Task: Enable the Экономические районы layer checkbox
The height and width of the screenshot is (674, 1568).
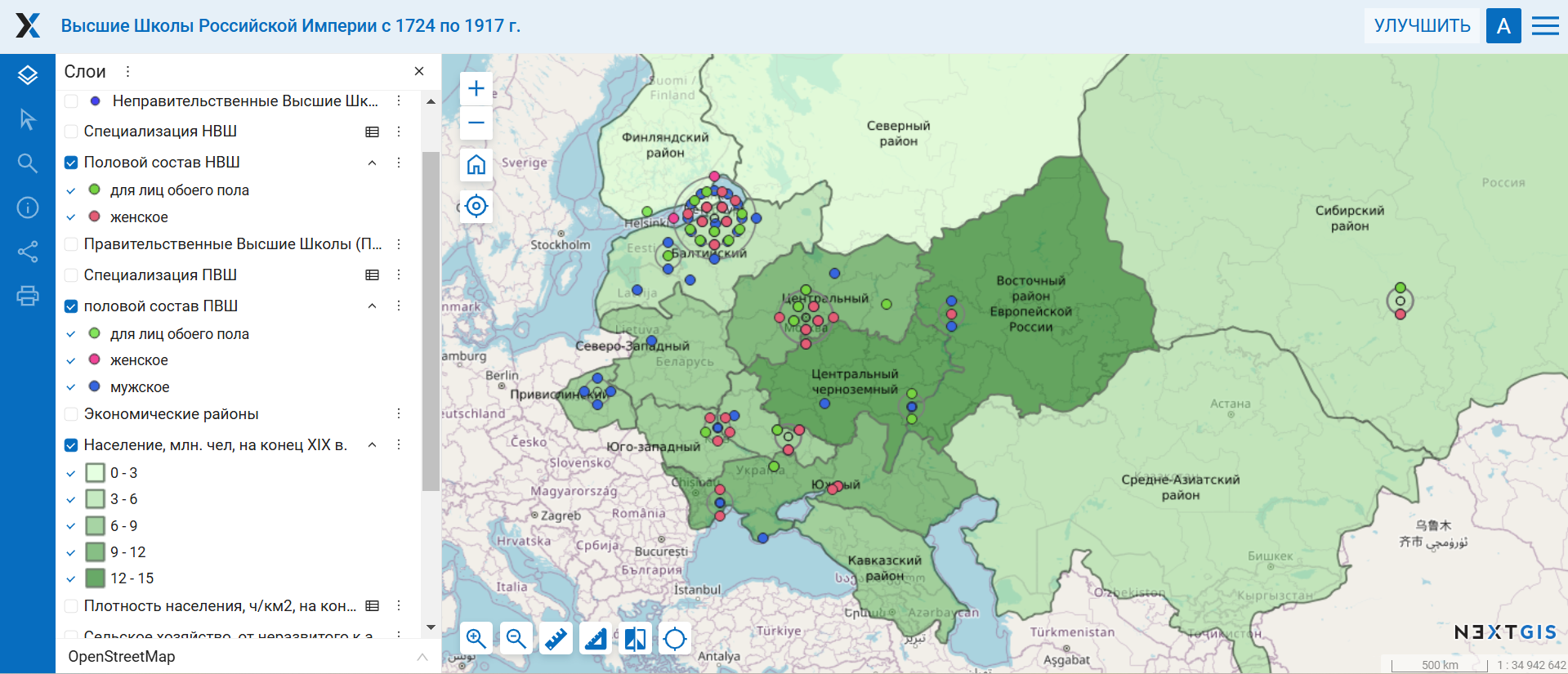Action: point(71,414)
